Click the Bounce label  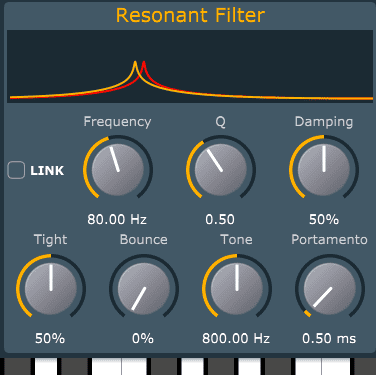(144, 240)
